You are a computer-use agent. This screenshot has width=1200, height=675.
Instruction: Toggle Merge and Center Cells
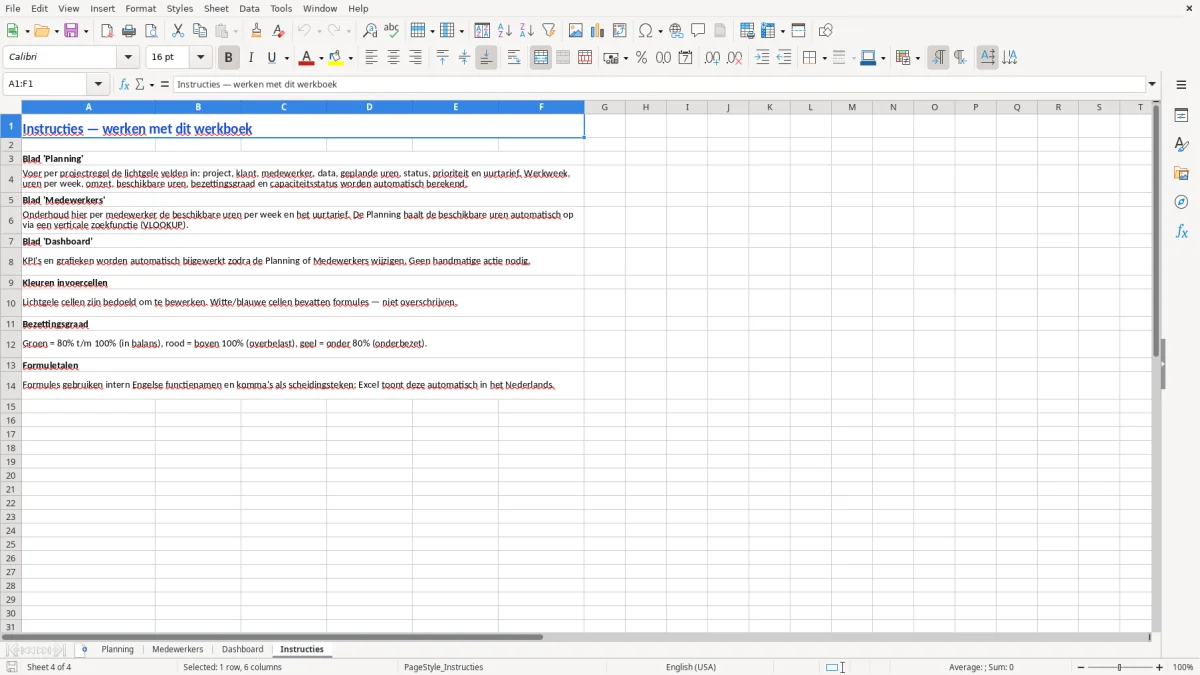pyautogui.click(x=541, y=58)
